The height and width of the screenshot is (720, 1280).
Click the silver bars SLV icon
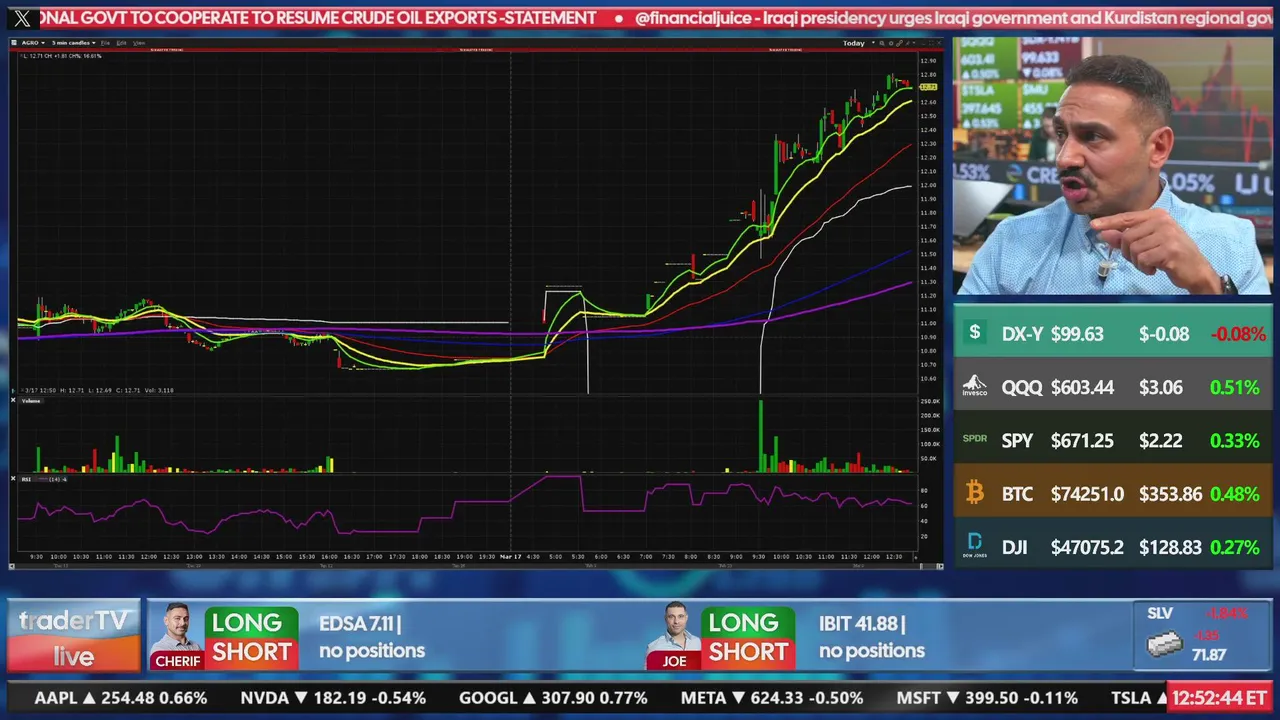(x=1163, y=645)
